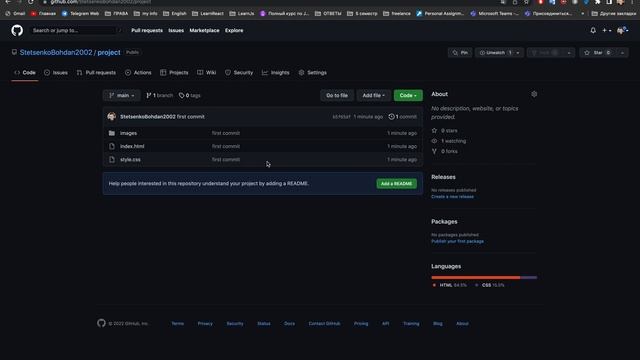Expand the Fork dropdown arrow
This screenshot has height=360, width=640.
569,53
